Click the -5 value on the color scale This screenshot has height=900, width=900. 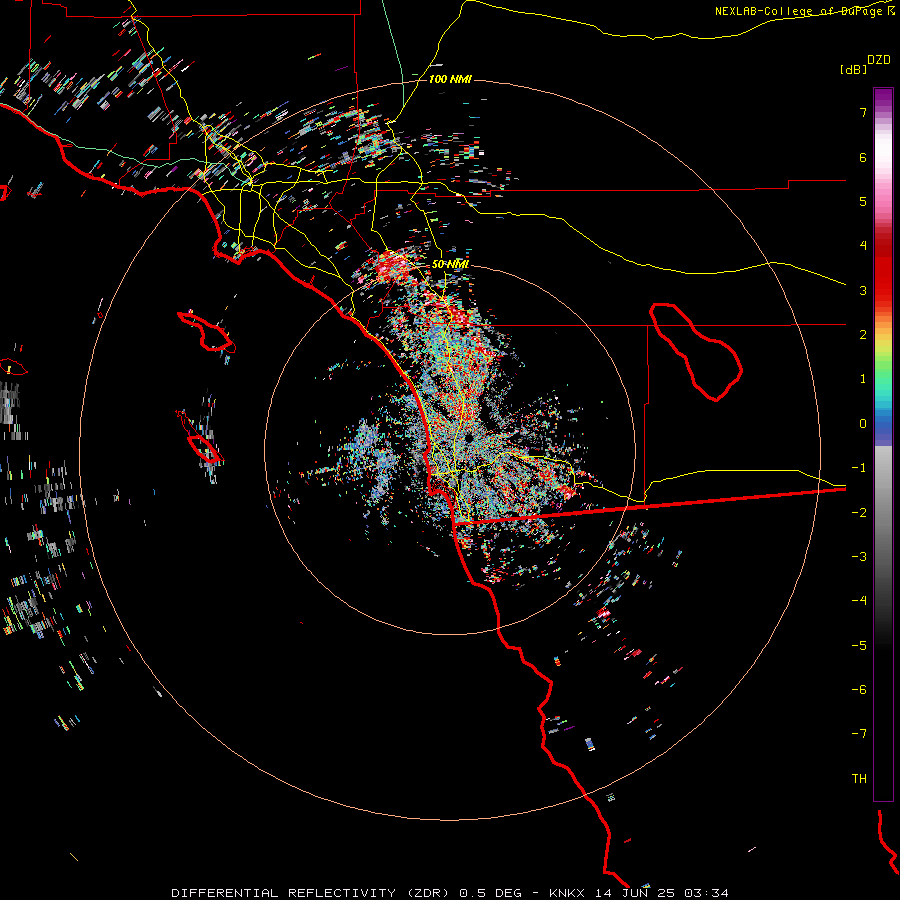pyautogui.click(x=859, y=646)
